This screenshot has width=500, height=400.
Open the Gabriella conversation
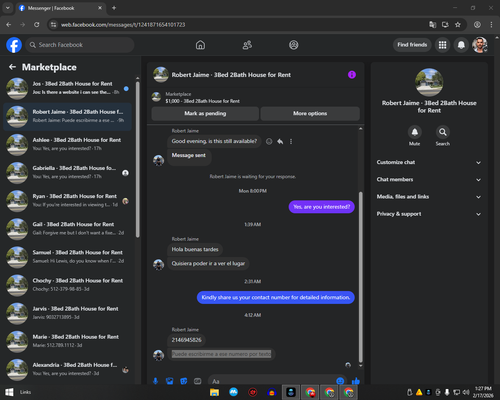[68, 173]
